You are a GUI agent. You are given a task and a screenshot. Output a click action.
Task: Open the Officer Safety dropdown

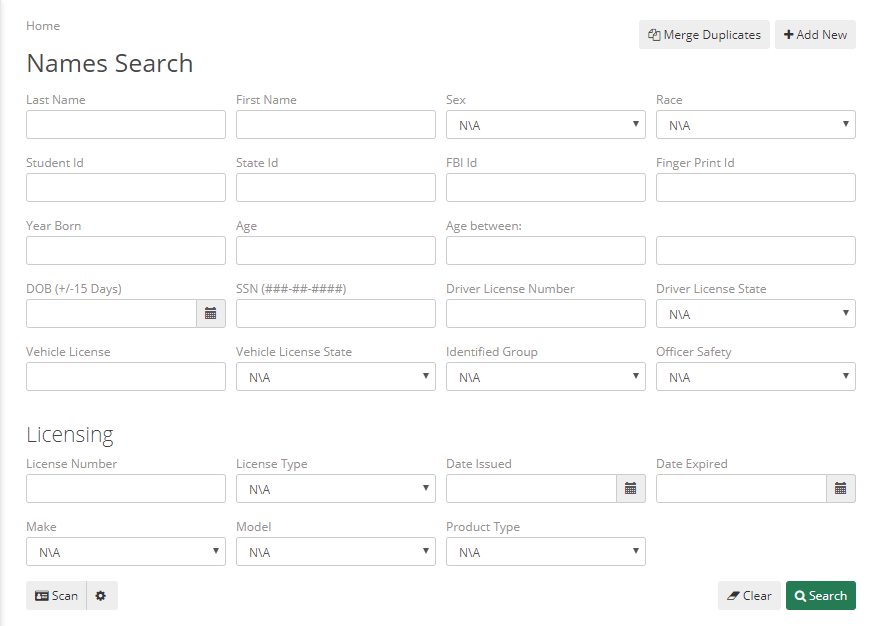tap(756, 376)
